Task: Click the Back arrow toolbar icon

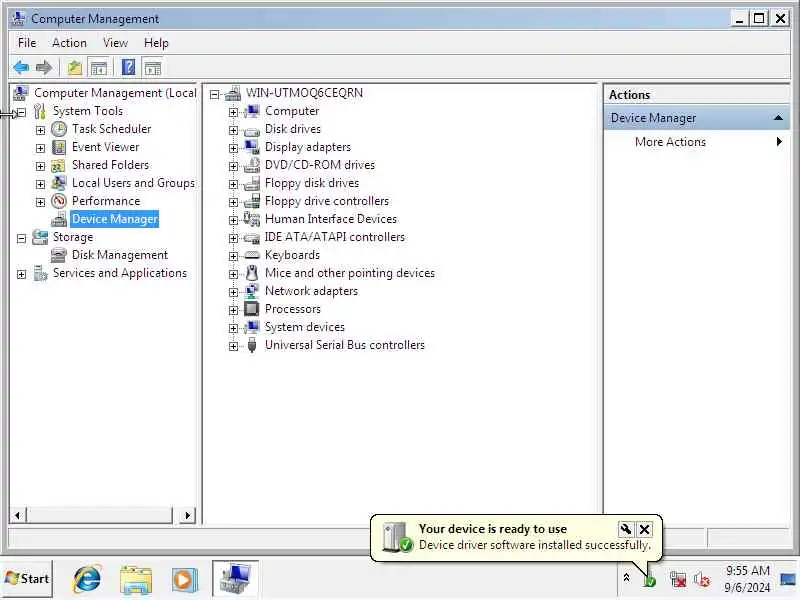Action: pyautogui.click(x=21, y=67)
